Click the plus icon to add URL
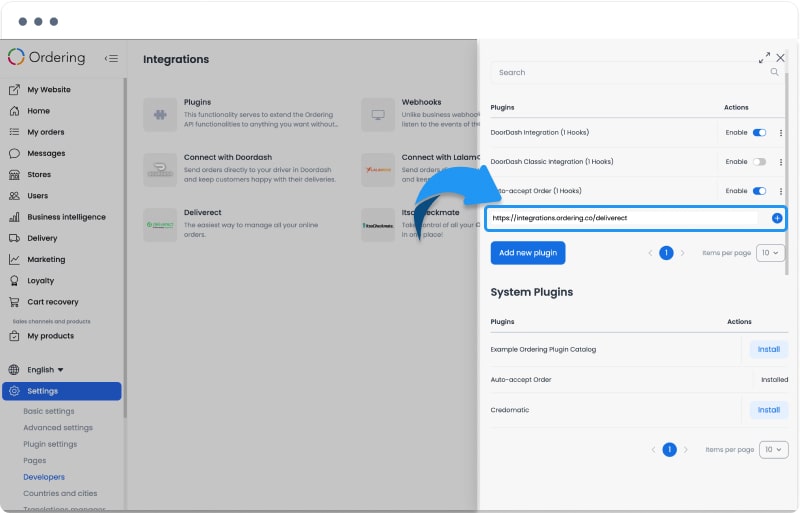The width and height of the screenshot is (800, 513). click(777, 218)
